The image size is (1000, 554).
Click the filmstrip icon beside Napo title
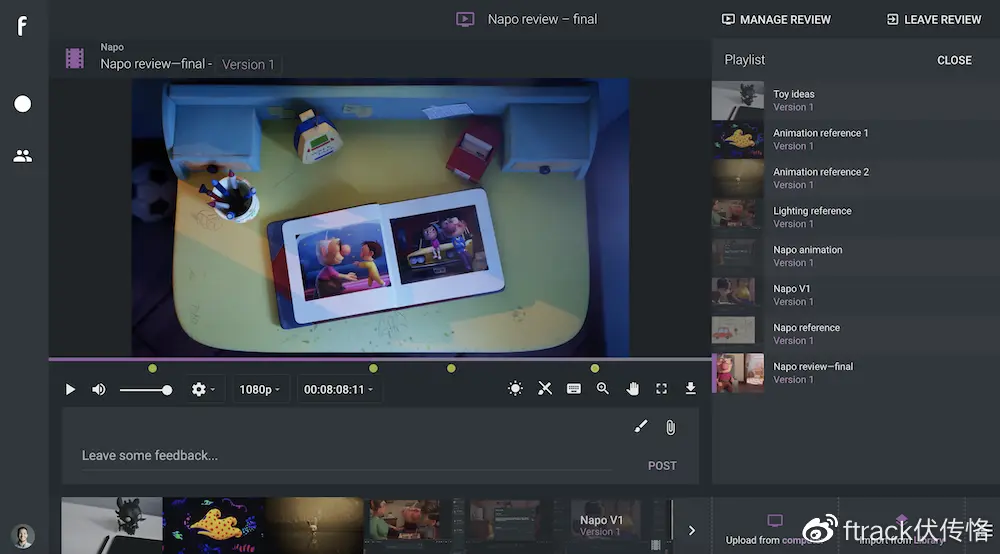click(x=75, y=59)
